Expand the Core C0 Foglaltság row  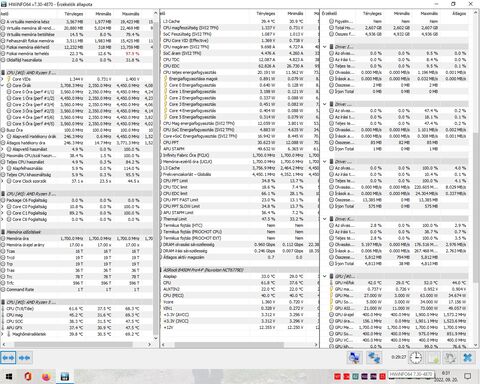click(x=3, y=207)
